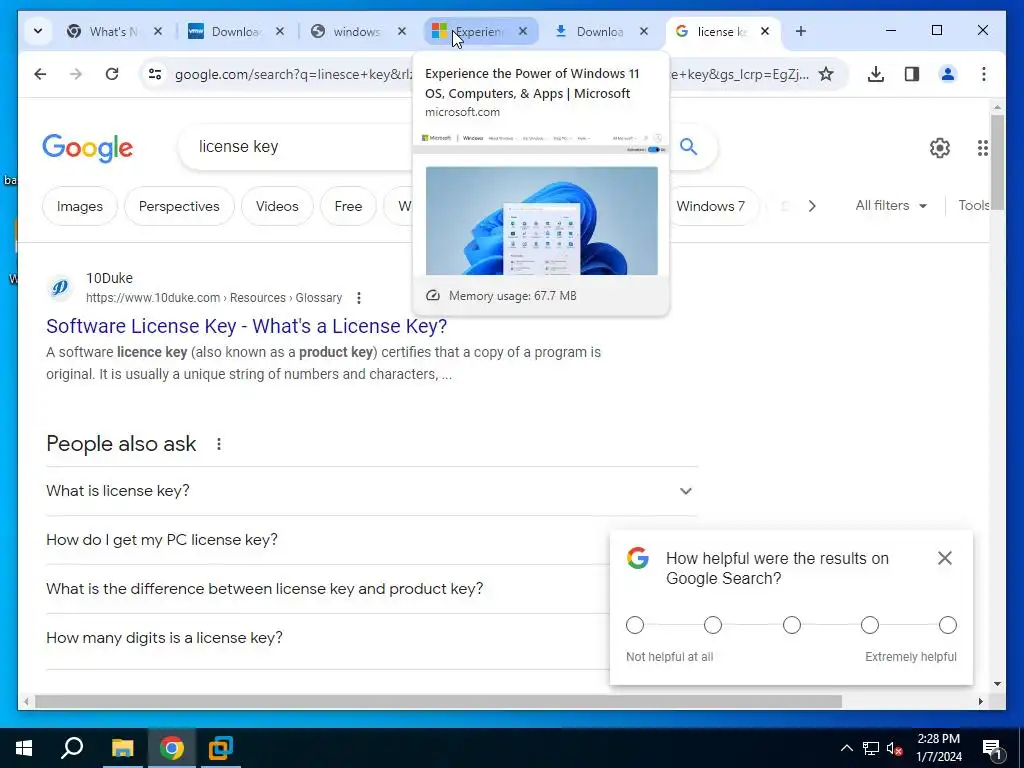Viewport: 1024px width, 768px height.
Task: Select the second helpfulness radio button
Action: coord(712,625)
